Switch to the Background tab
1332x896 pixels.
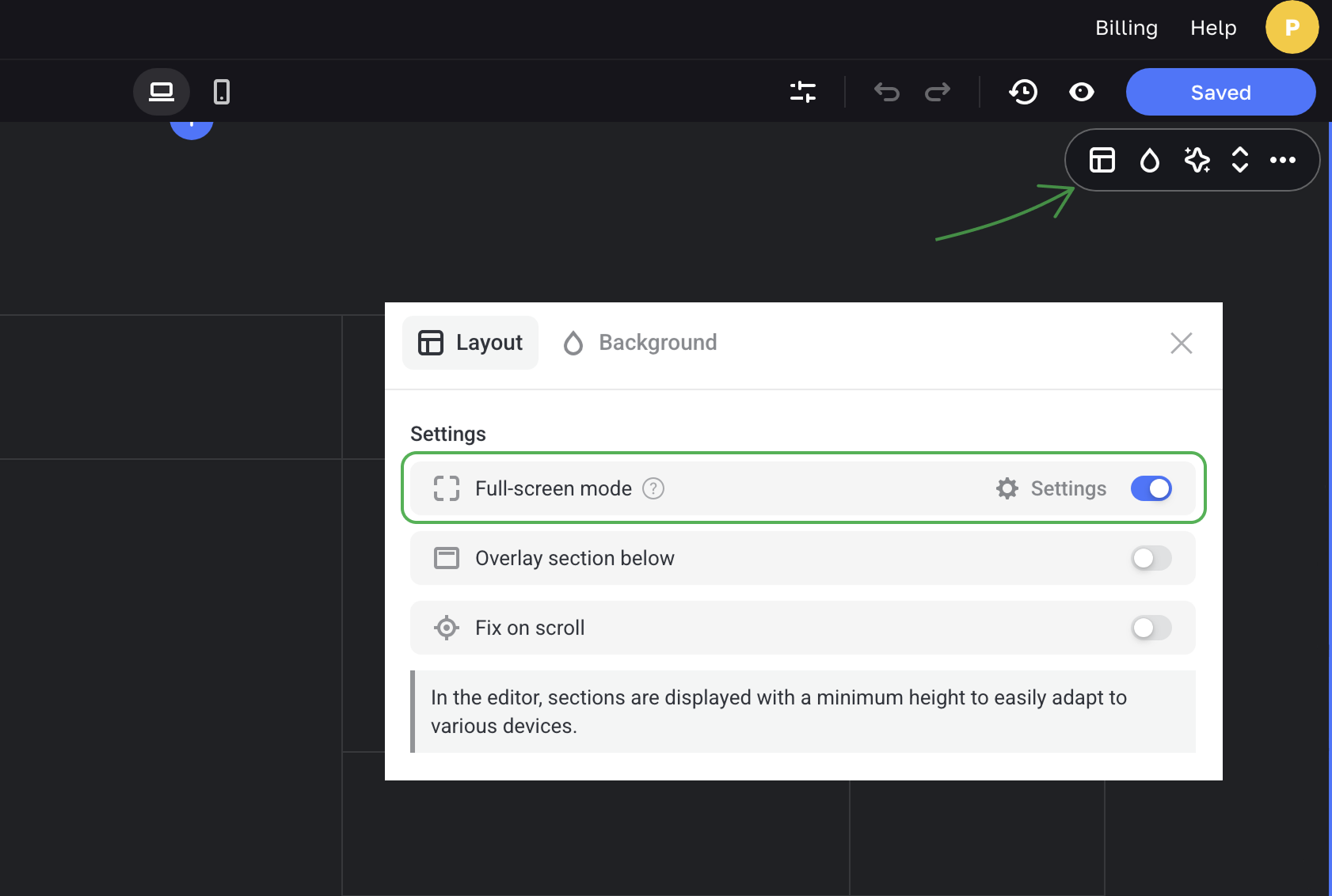(x=640, y=343)
